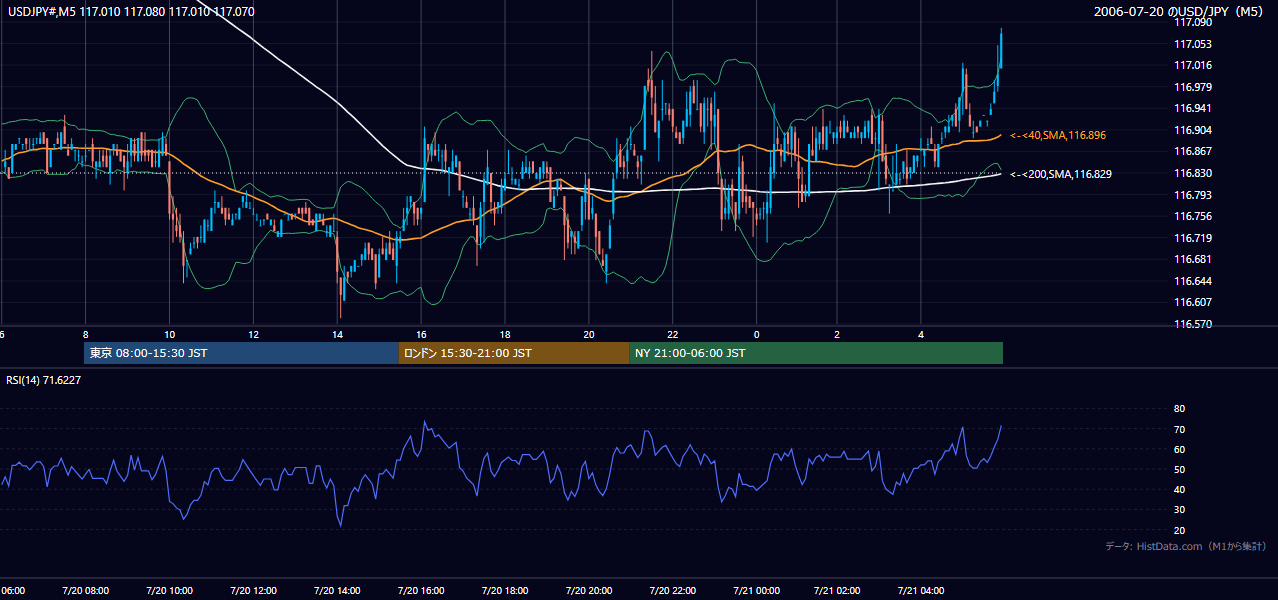The width and height of the screenshot is (1278, 600).
Task: Click the 116.979 price axis label
Action: pyautogui.click(x=1192, y=87)
